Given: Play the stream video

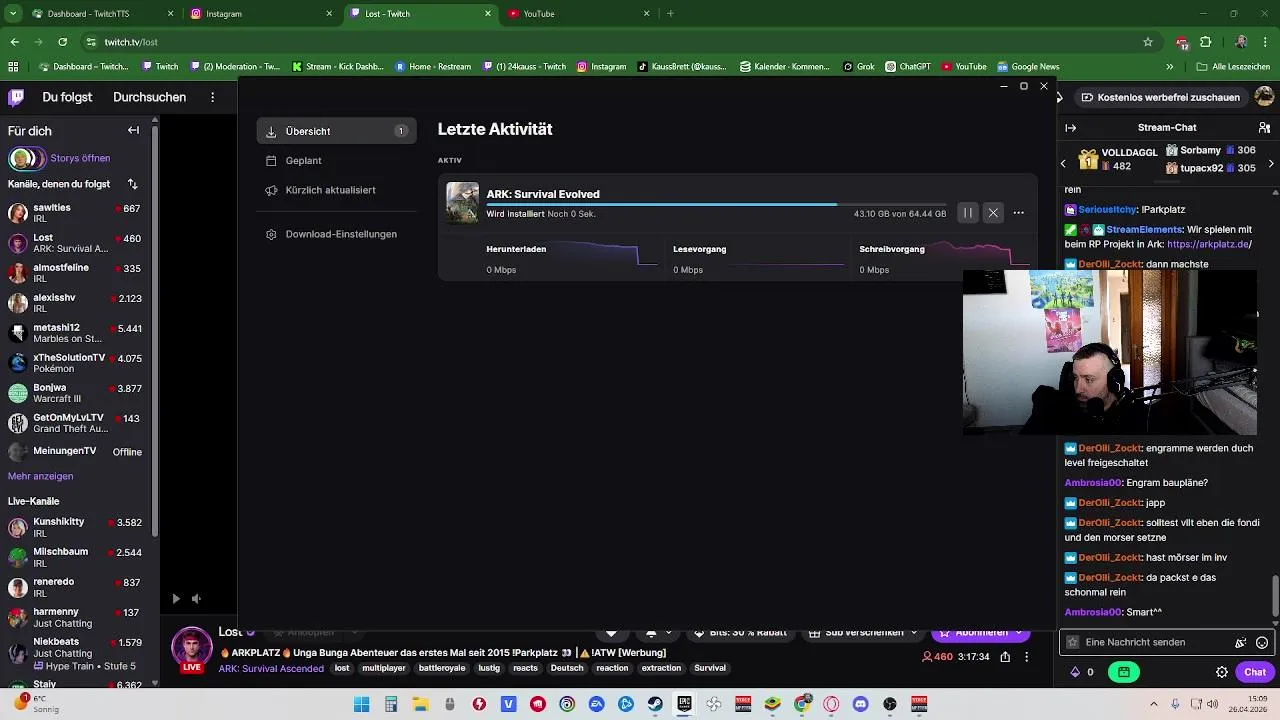Looking at the screenshot, I should (176, 599).
